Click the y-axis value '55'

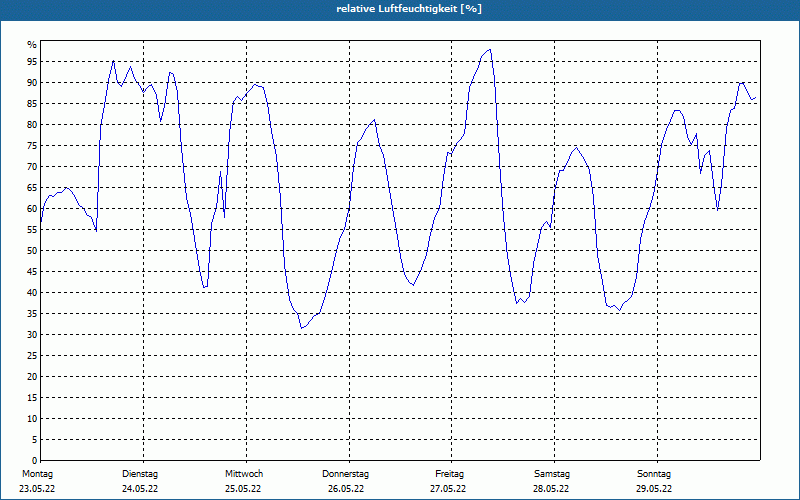tap(32, 230)
